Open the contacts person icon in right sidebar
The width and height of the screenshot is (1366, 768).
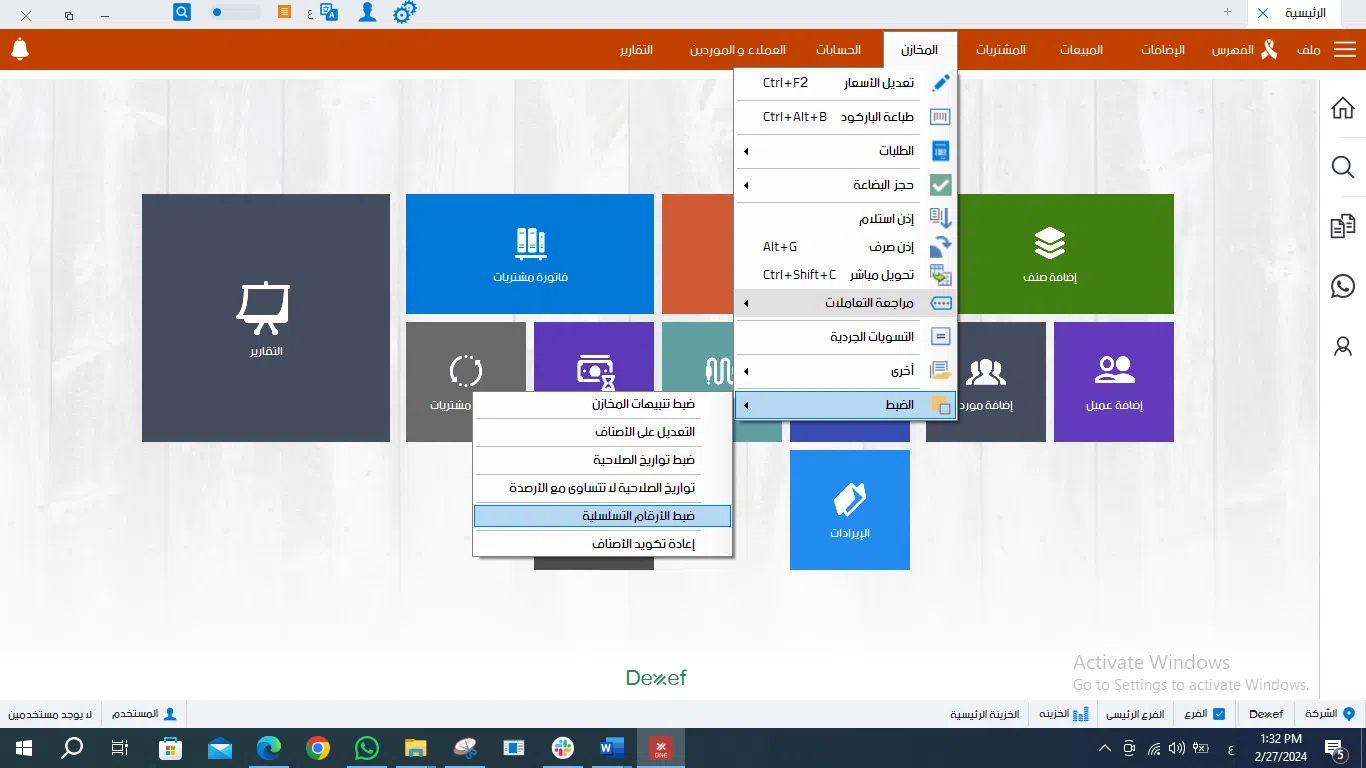1343,346
